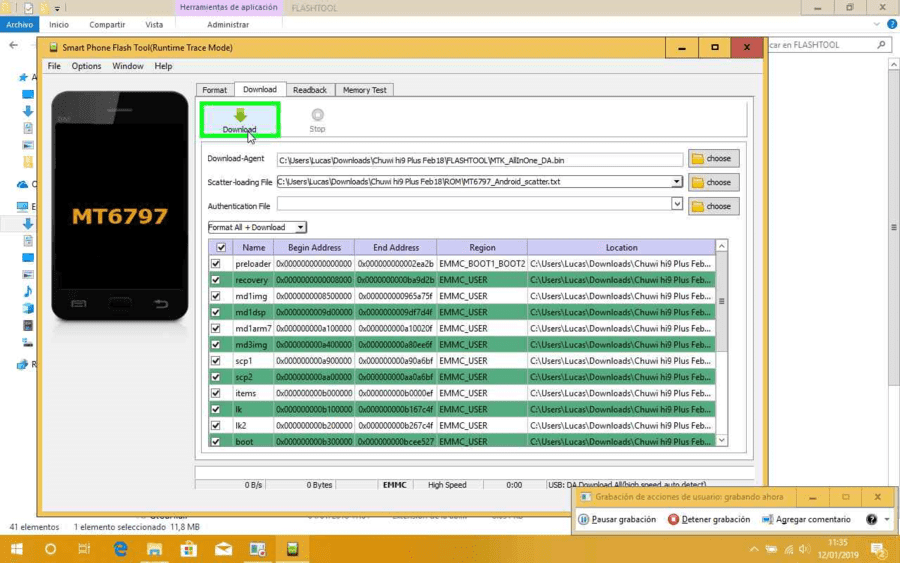Uncheck the scp2 partition checkbox
Viewport: 900px width, 563px height.
coord(216,377)
